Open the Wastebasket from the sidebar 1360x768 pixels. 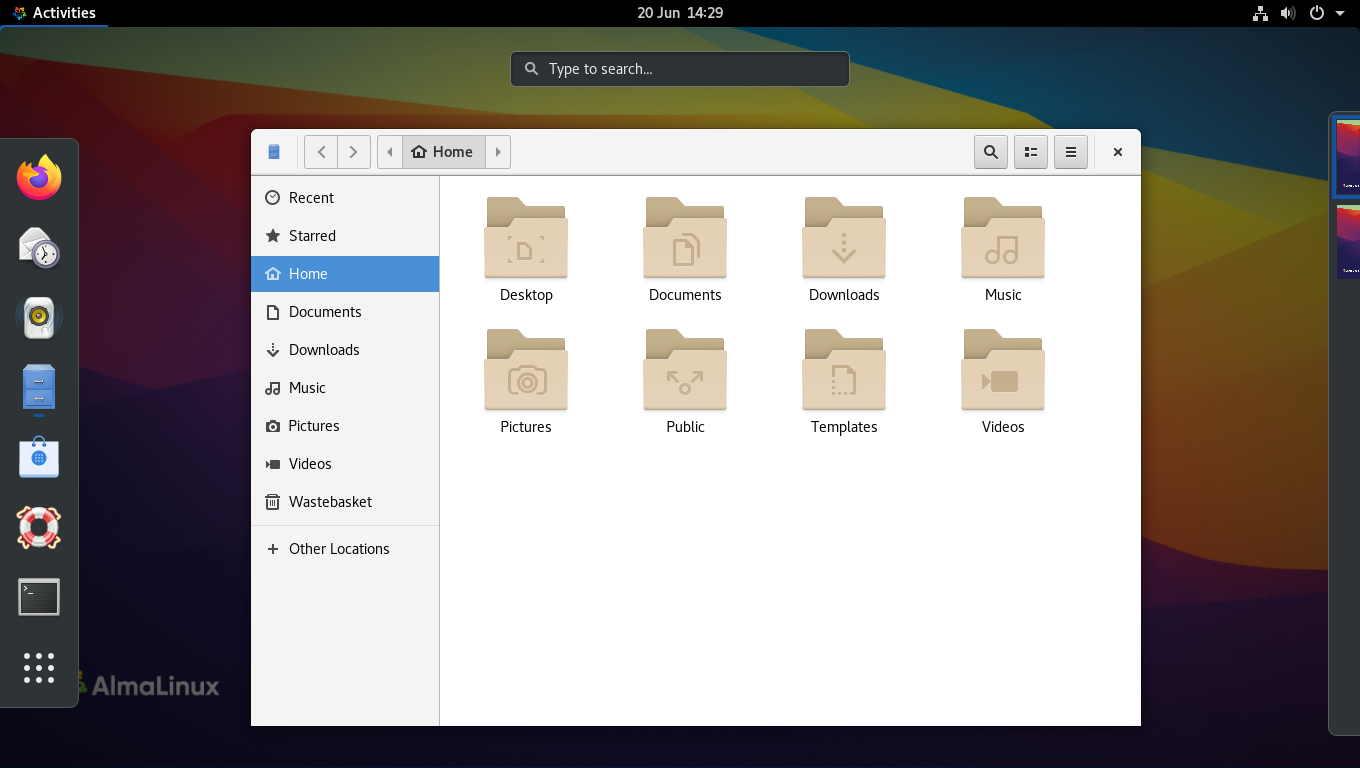[330, 501]
